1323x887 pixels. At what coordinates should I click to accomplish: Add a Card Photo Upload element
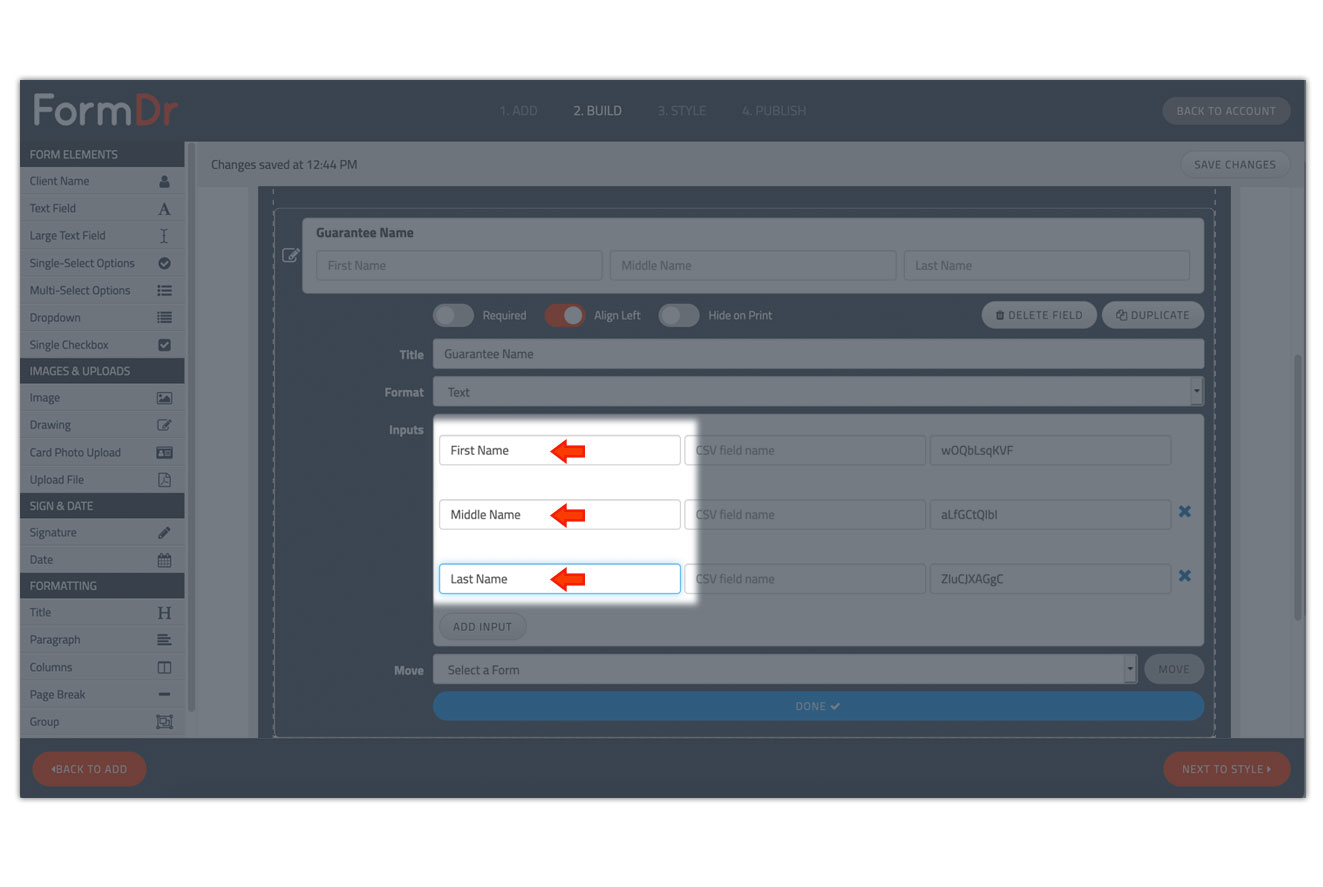(x=101, y=452)
